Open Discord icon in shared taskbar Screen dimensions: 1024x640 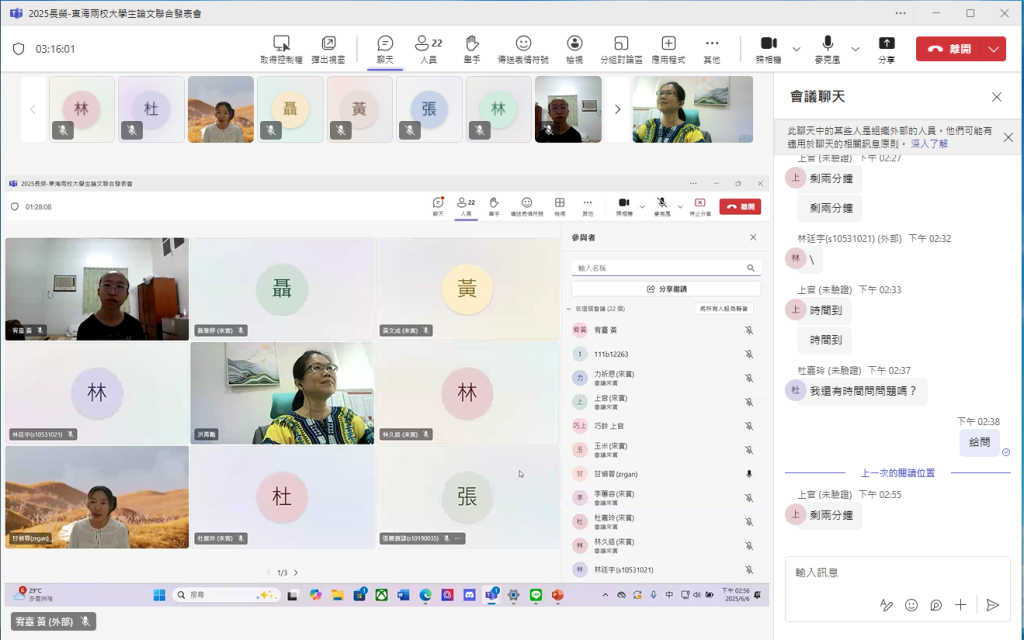[x=469, y=595]
